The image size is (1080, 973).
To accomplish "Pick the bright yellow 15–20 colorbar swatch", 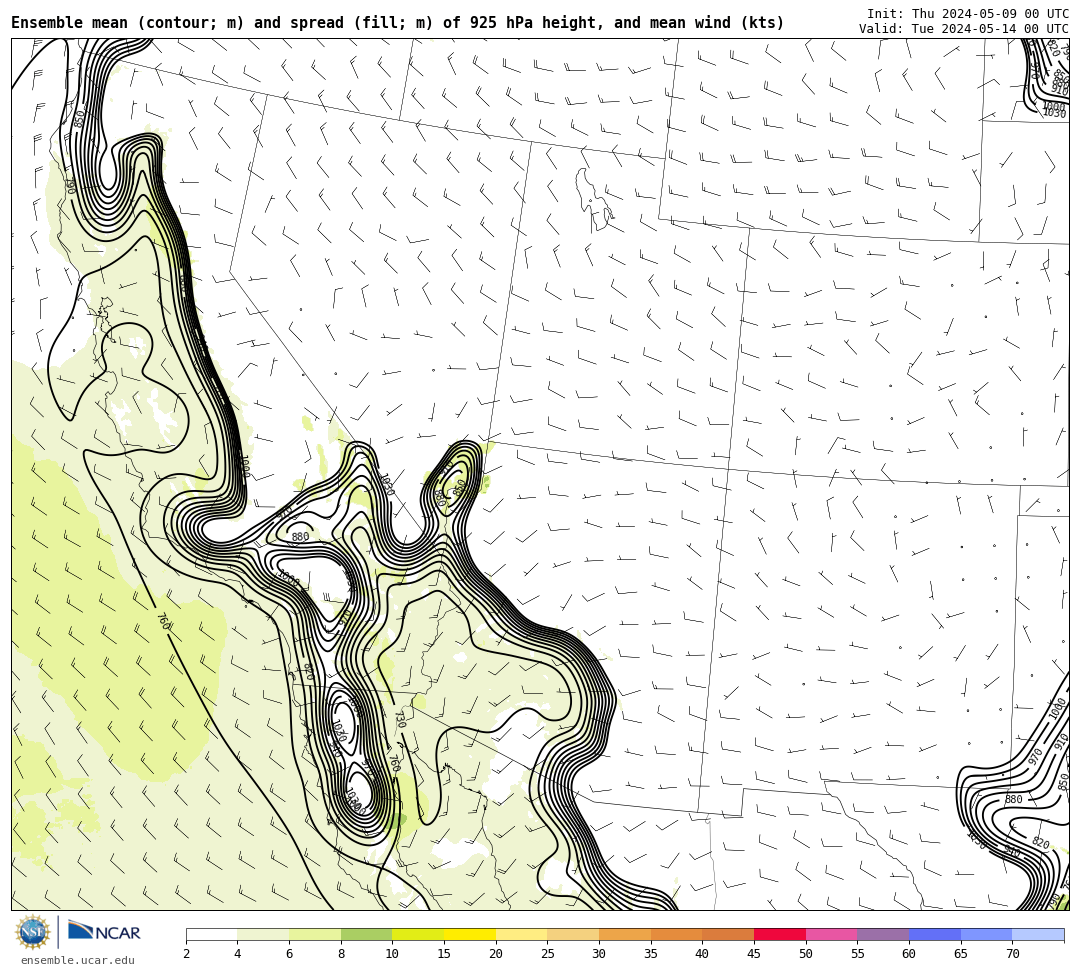I will [470, 934].
